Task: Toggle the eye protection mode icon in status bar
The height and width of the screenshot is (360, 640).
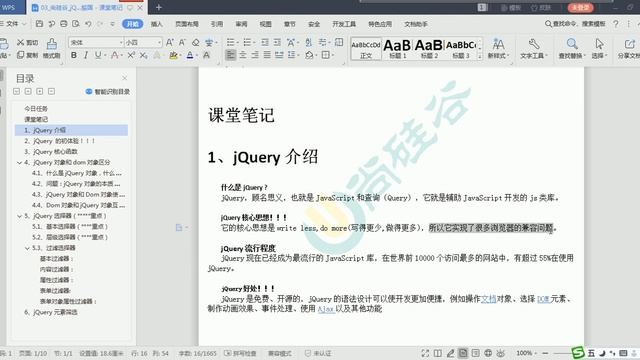Action: [501, 353]
